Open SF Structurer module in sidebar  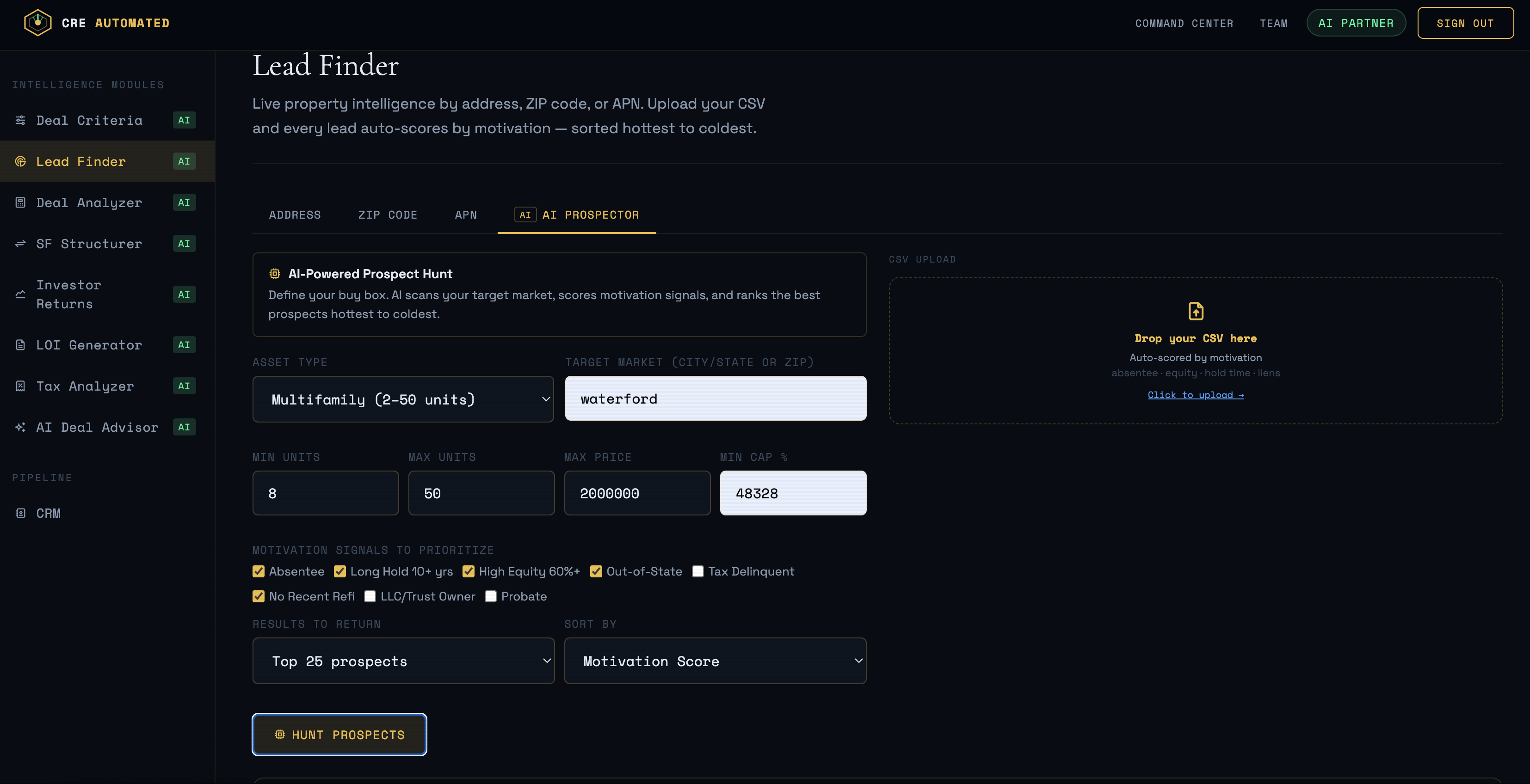click(107, 244)
